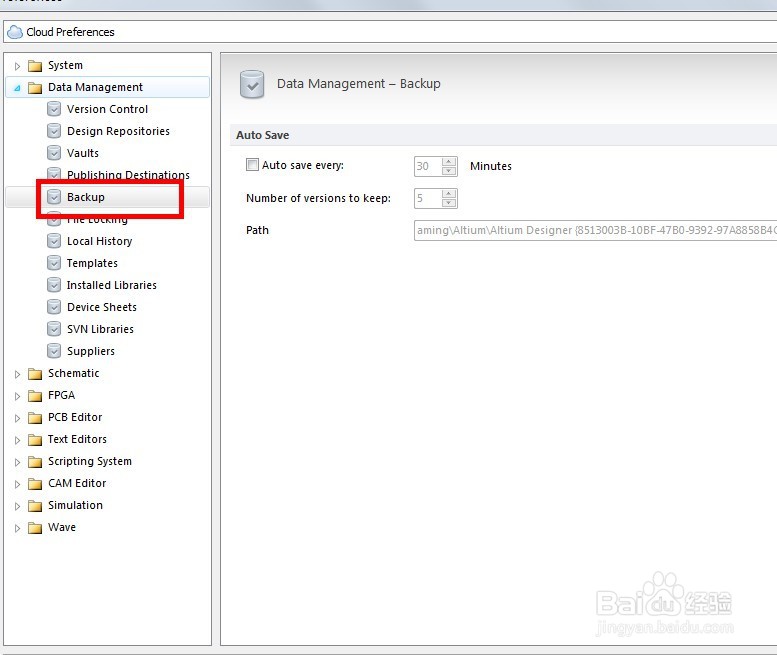Click the backup Path text field
Screen dimensions: 777x655
[595, 230]
